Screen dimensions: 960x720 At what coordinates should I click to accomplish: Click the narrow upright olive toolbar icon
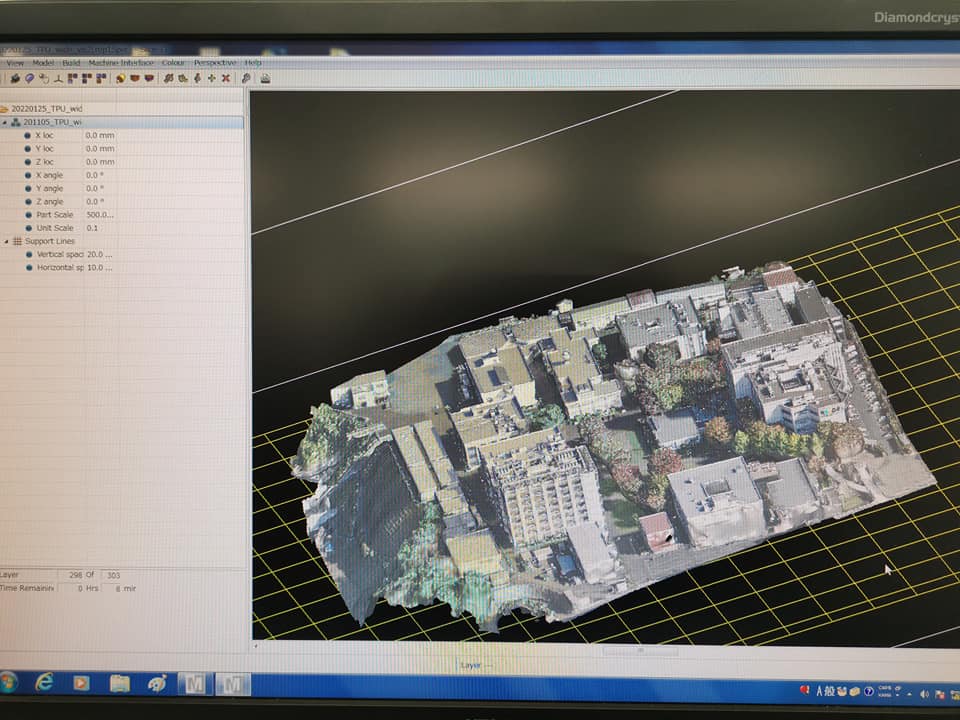click(x=197, y=78)
